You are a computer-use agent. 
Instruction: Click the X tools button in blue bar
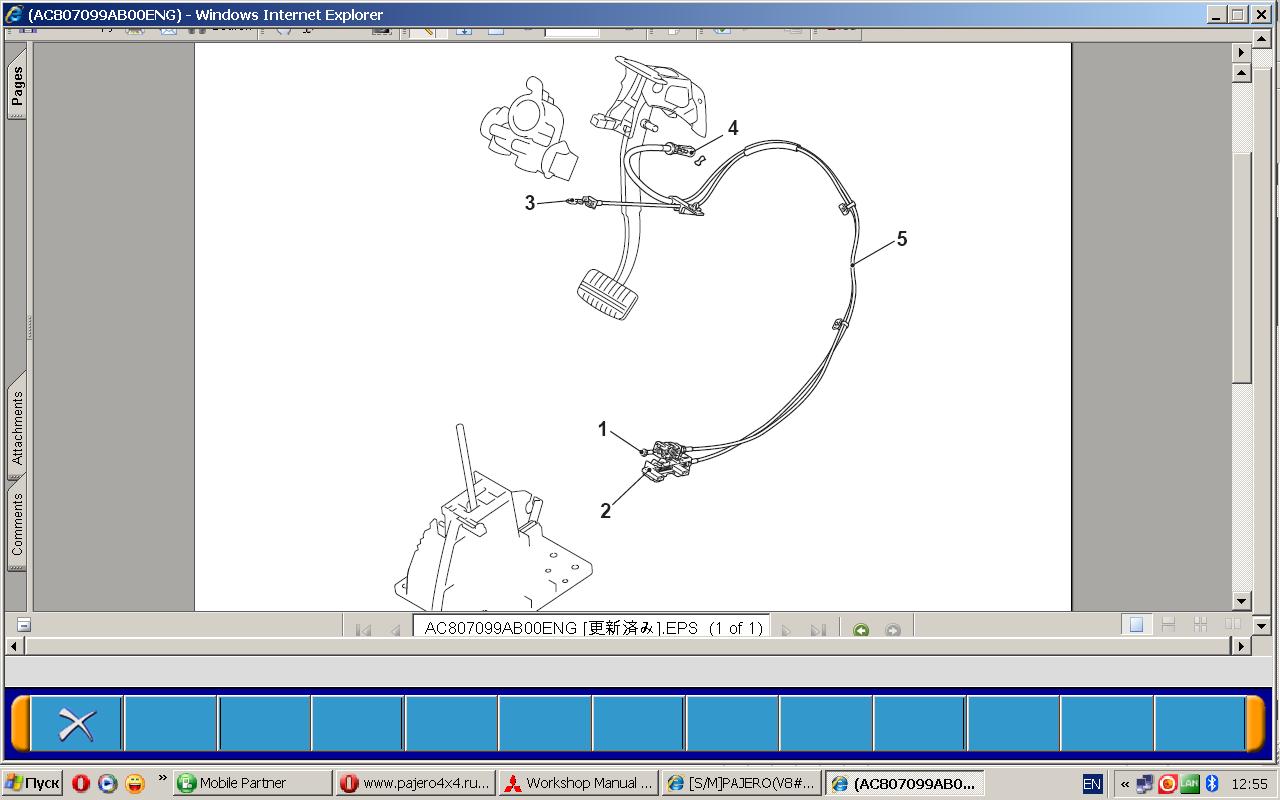[76, 723]
